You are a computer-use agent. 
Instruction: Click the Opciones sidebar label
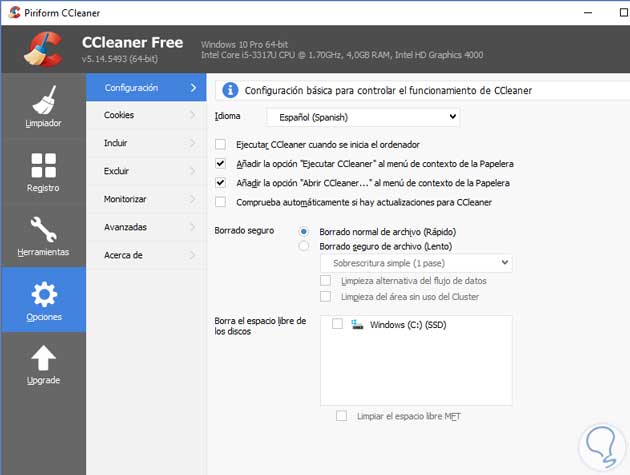[x=44, y=317]
